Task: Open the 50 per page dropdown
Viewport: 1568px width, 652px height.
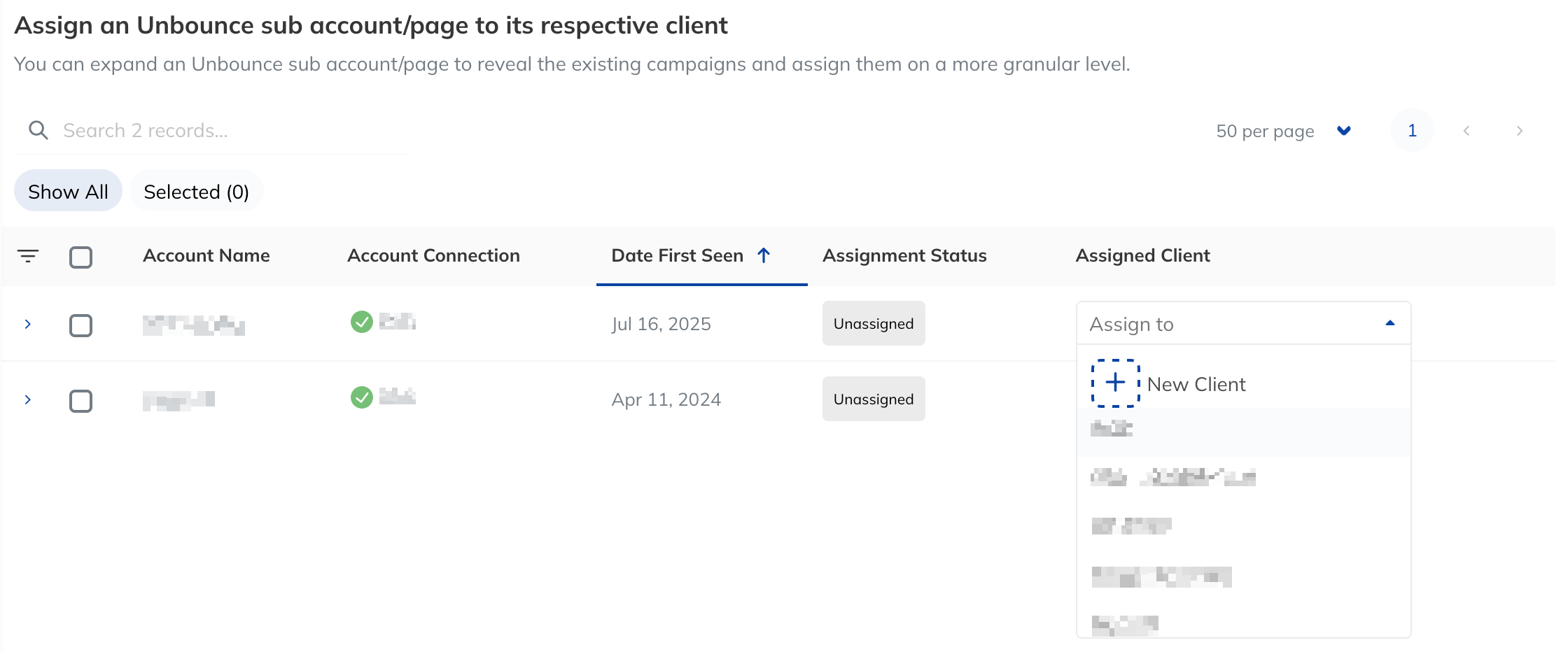Action: (x=1283, y=131)
